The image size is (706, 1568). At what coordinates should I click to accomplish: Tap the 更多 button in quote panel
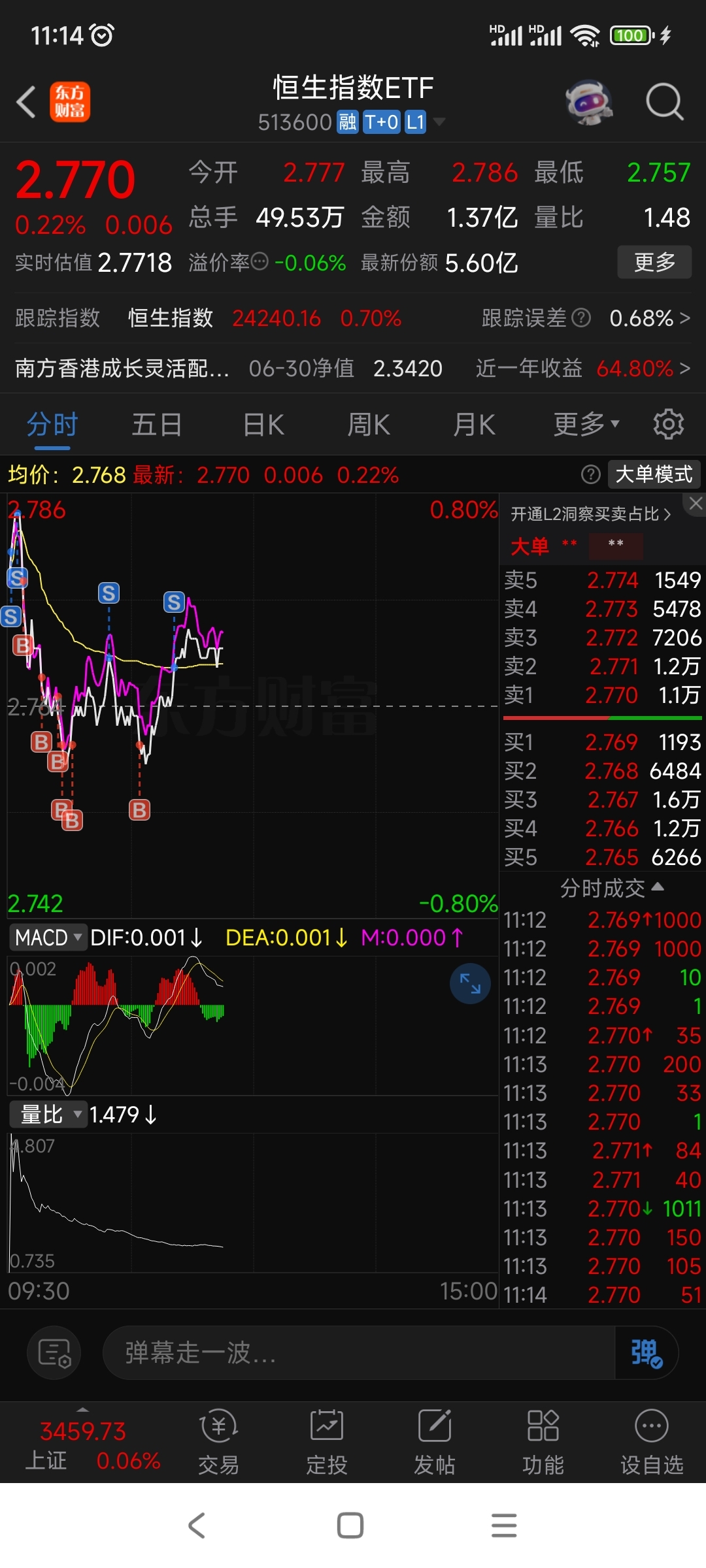pos(654,262)
